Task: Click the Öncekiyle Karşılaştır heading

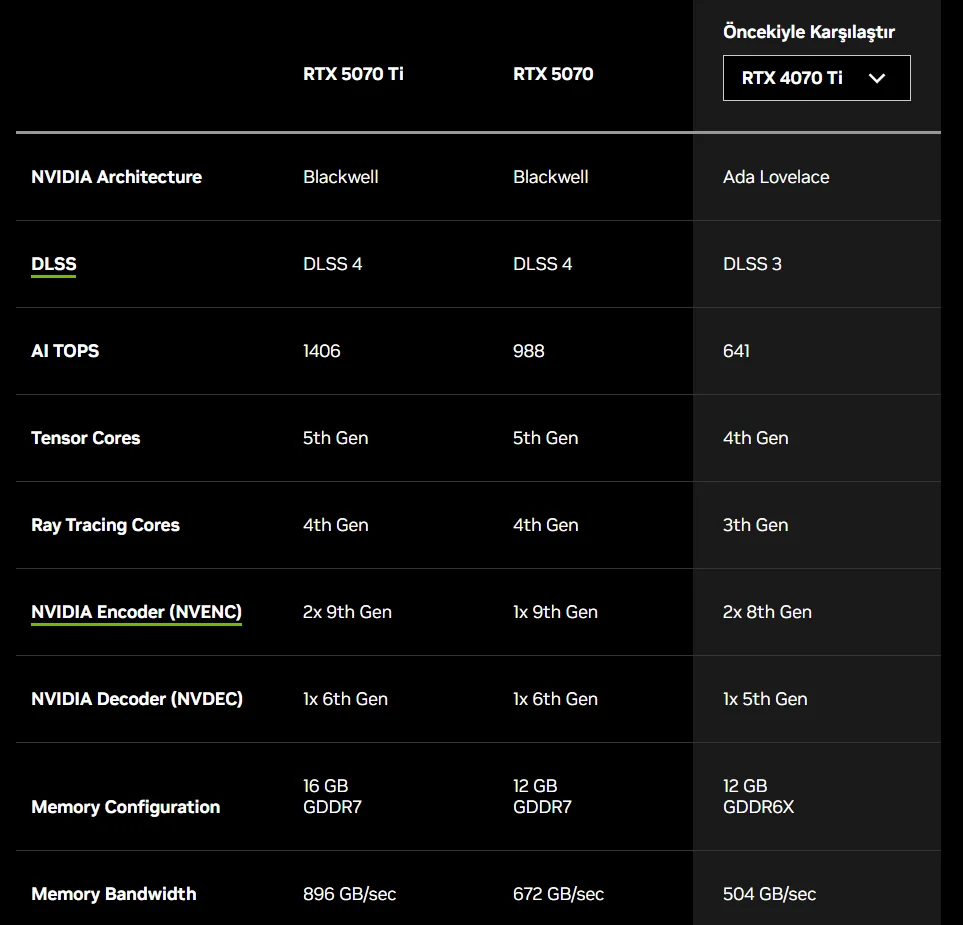Action: pyautogui.click(x=808, y=32)
